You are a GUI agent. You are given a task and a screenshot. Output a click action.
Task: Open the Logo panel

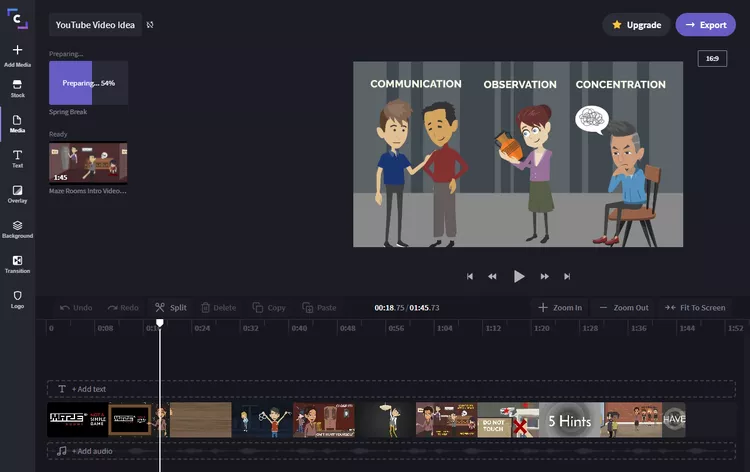(17, 299)
